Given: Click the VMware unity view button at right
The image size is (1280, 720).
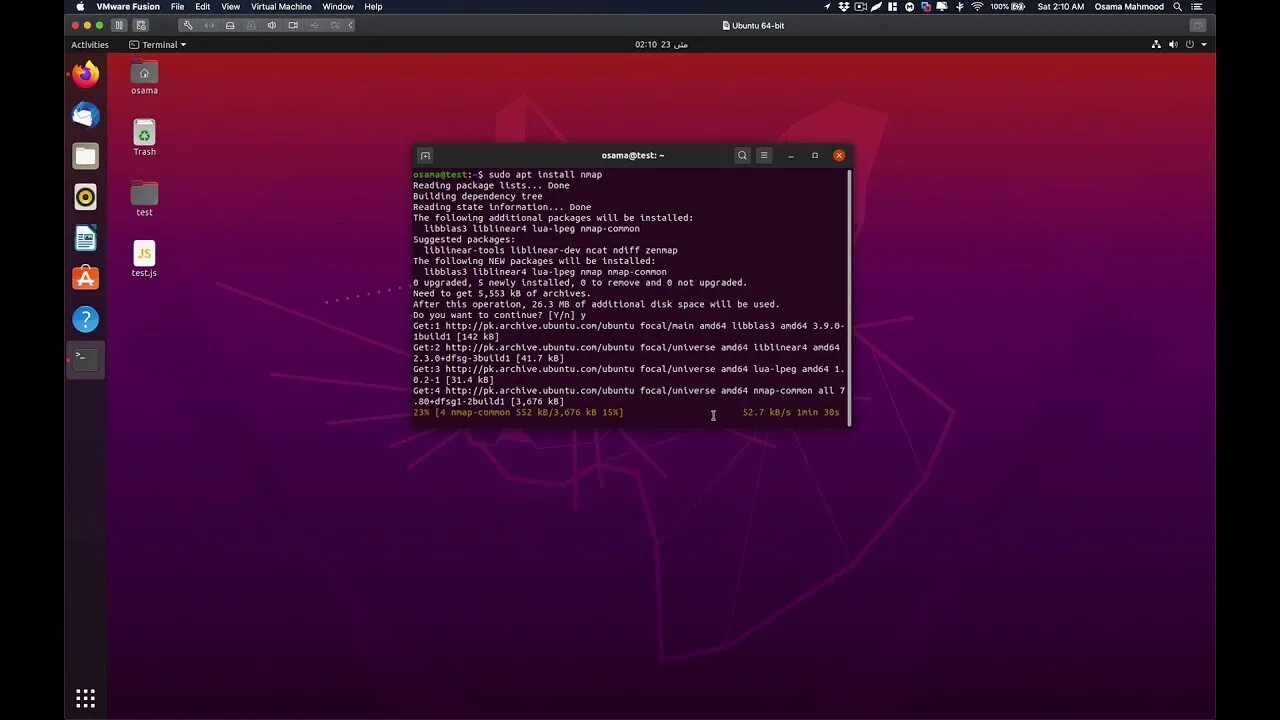Looking at the screenshot, I should pyautogui.click(x=1197, y=25).
